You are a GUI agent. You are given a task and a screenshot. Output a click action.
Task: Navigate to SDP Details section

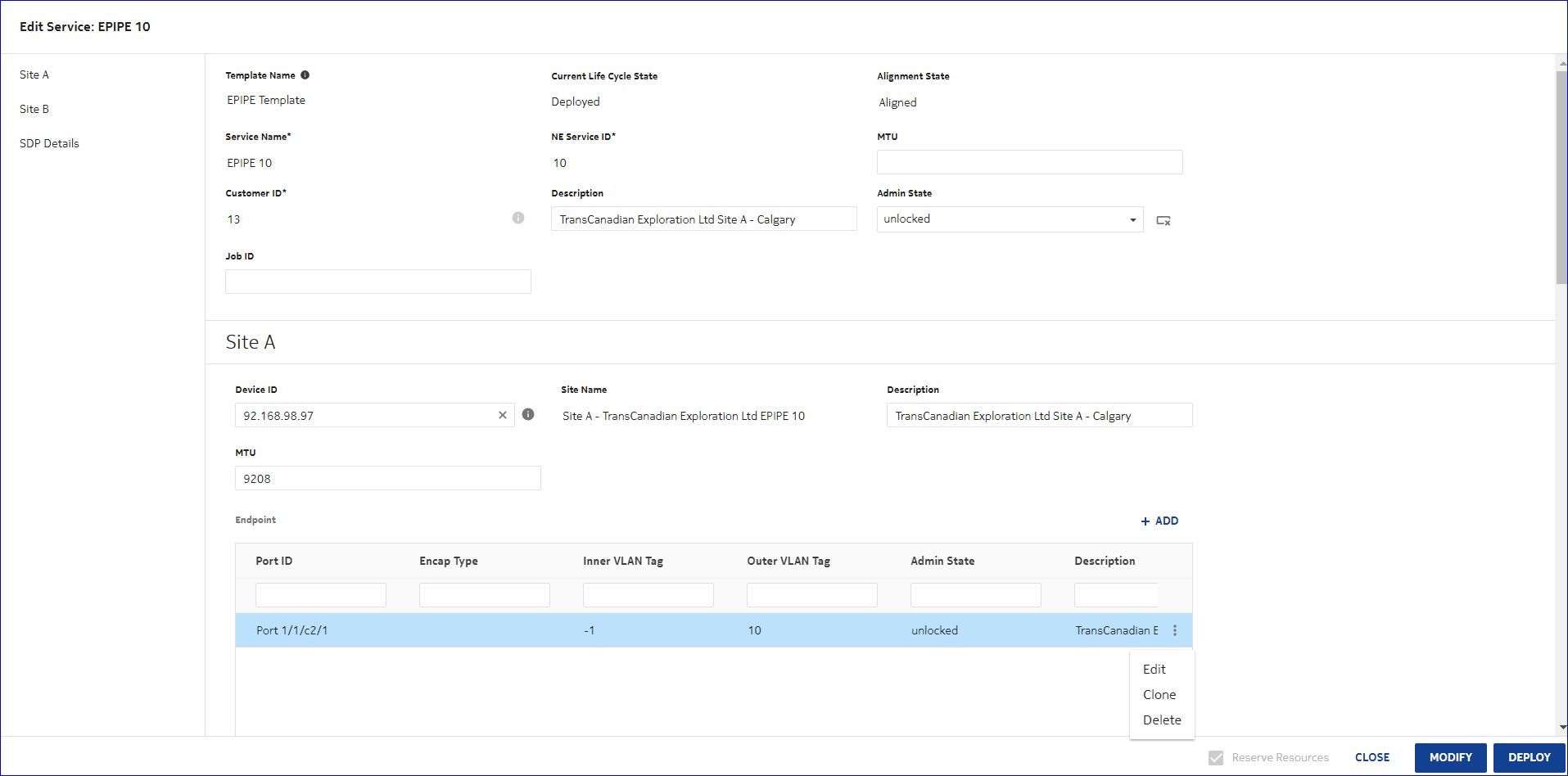coord(49,143)
